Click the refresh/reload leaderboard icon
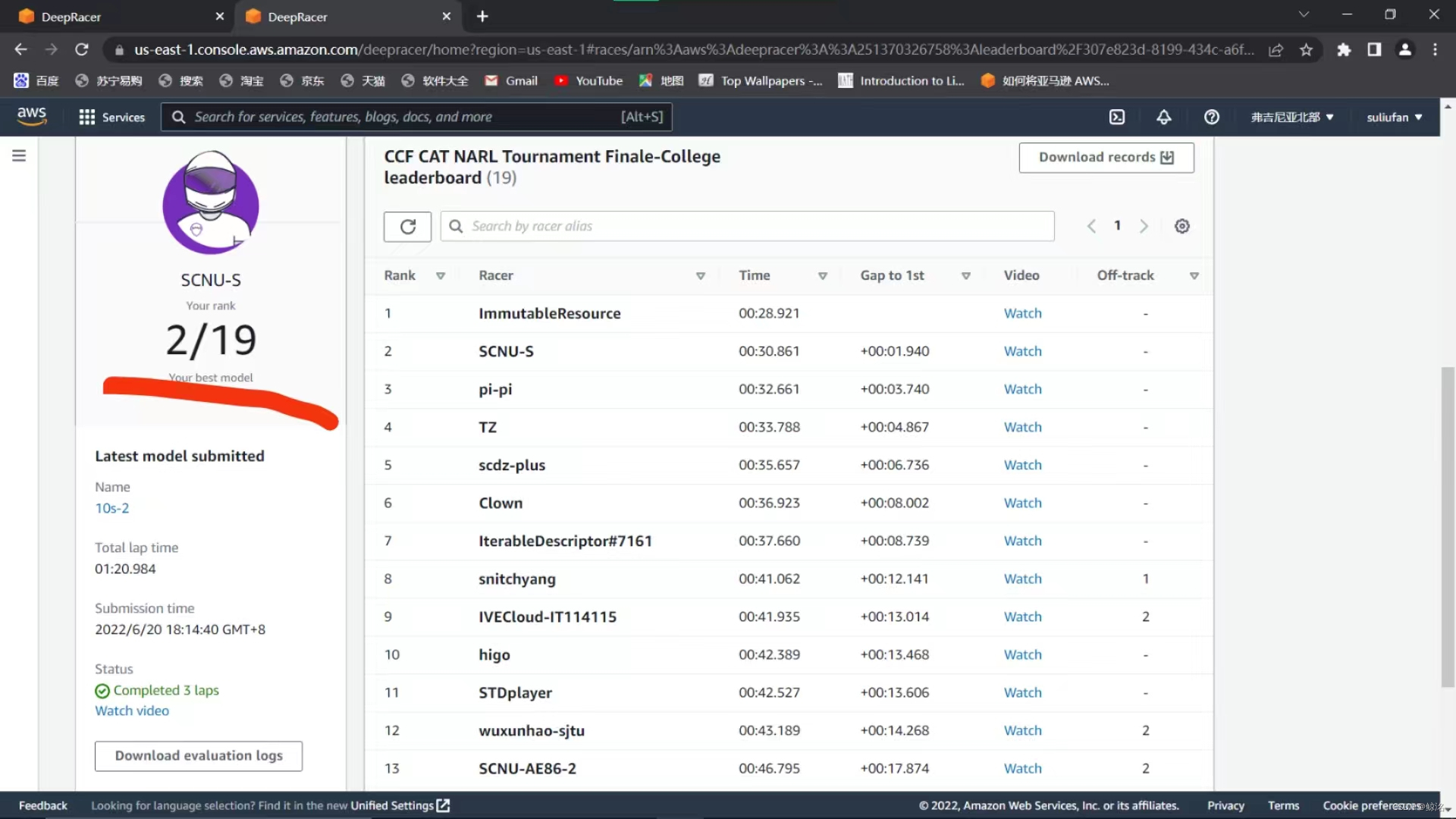 [407, 226]
